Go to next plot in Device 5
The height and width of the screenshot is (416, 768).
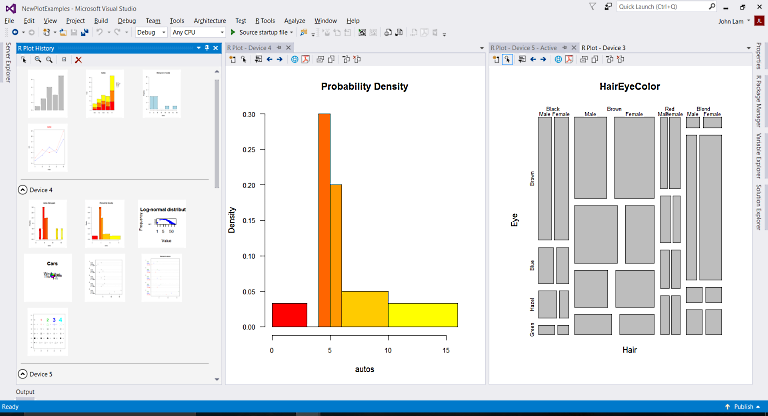point(543,59)
